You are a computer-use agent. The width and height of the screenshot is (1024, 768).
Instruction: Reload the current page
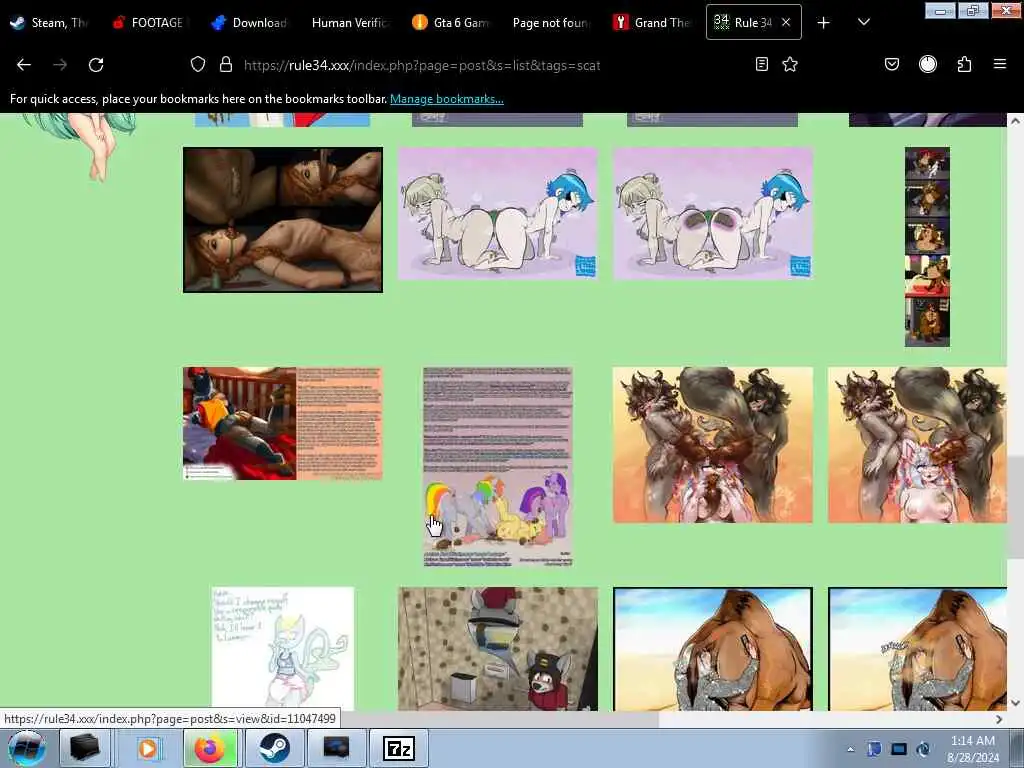click(x=96, y=65)
